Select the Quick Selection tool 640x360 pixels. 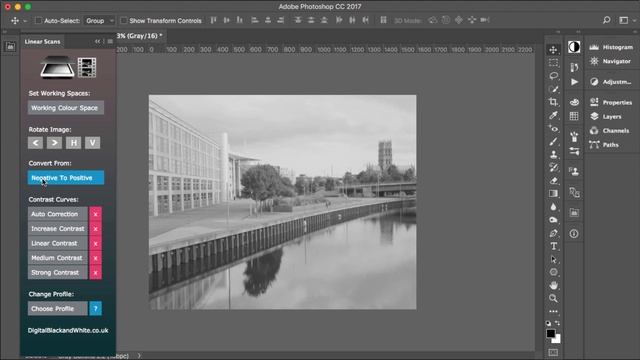553,89
